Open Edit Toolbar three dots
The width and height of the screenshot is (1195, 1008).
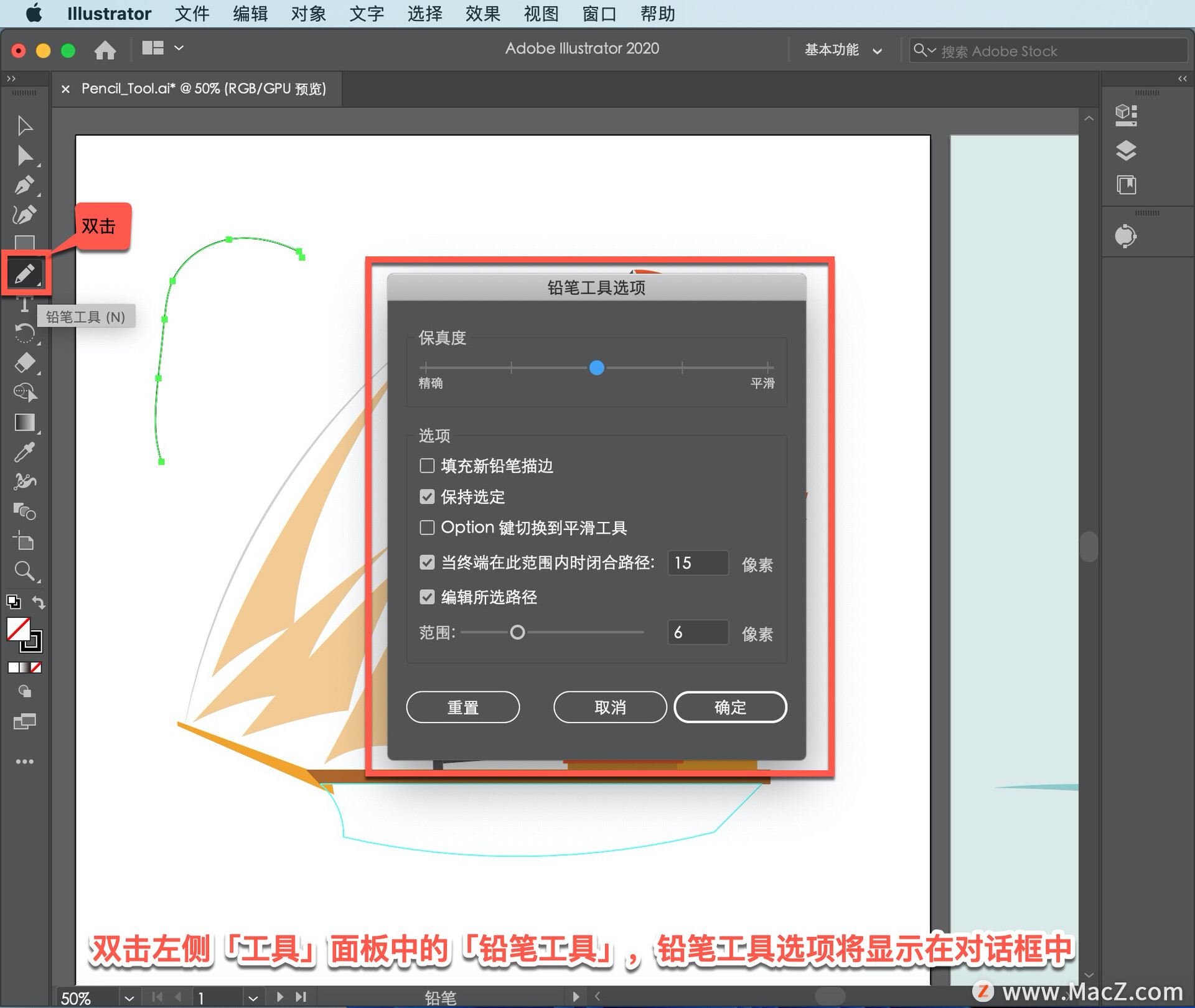pyautogui.click(x=25, y=762)
